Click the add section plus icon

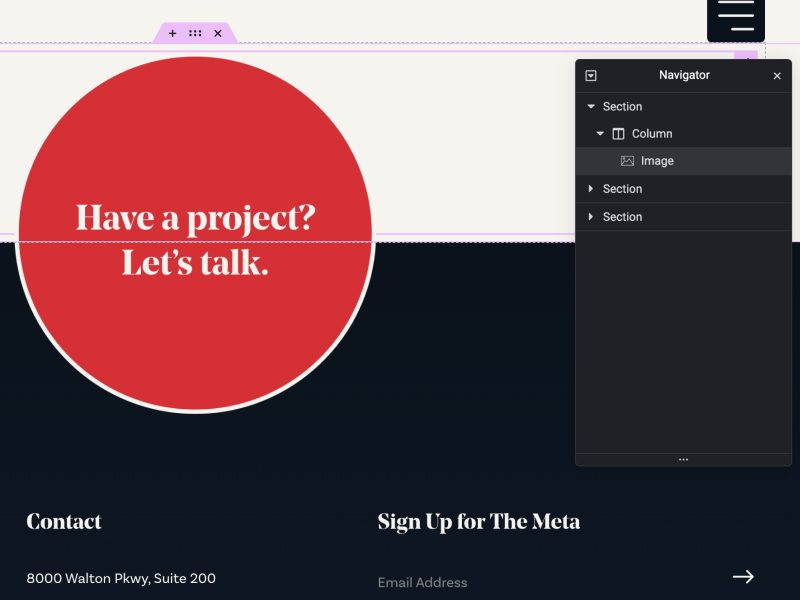172,33
